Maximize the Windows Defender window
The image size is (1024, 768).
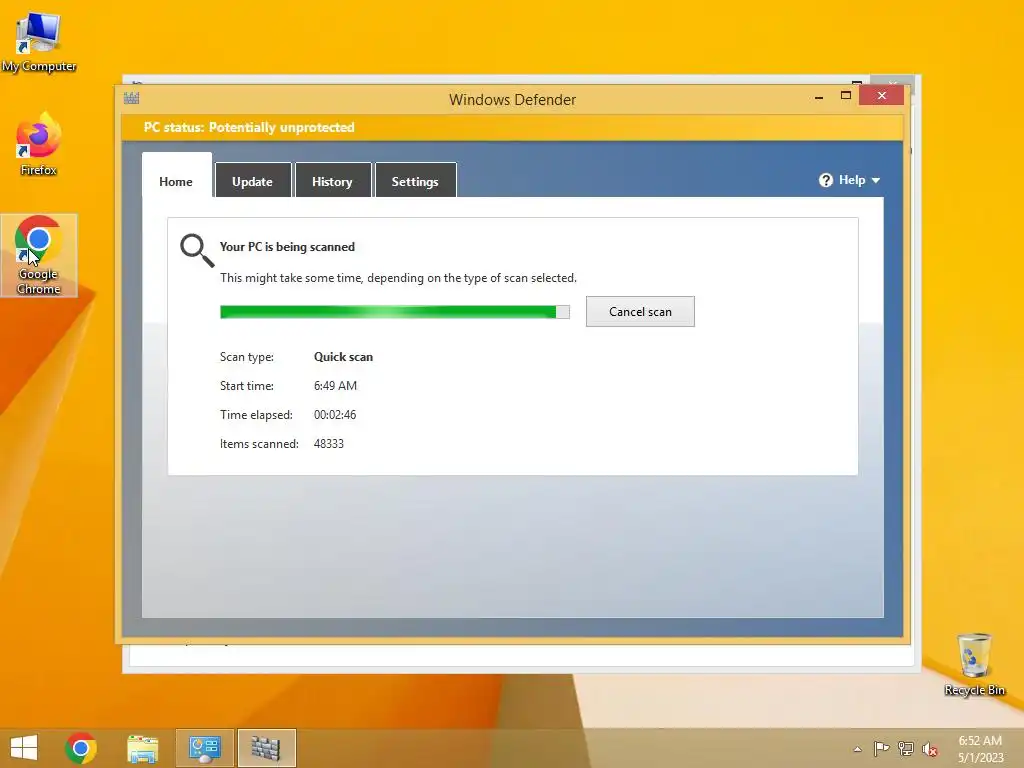846,96
